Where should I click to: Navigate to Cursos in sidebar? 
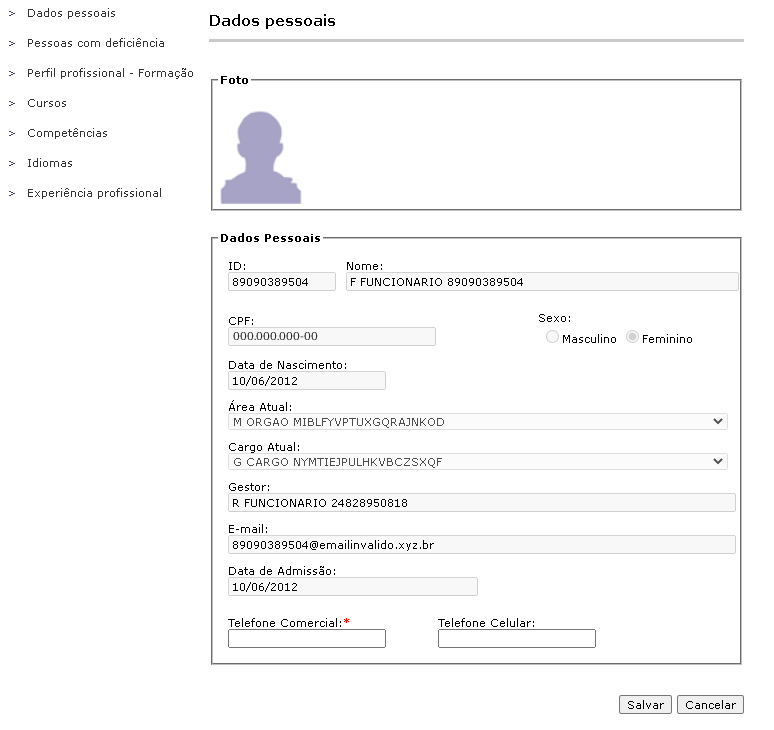point(47,103)
